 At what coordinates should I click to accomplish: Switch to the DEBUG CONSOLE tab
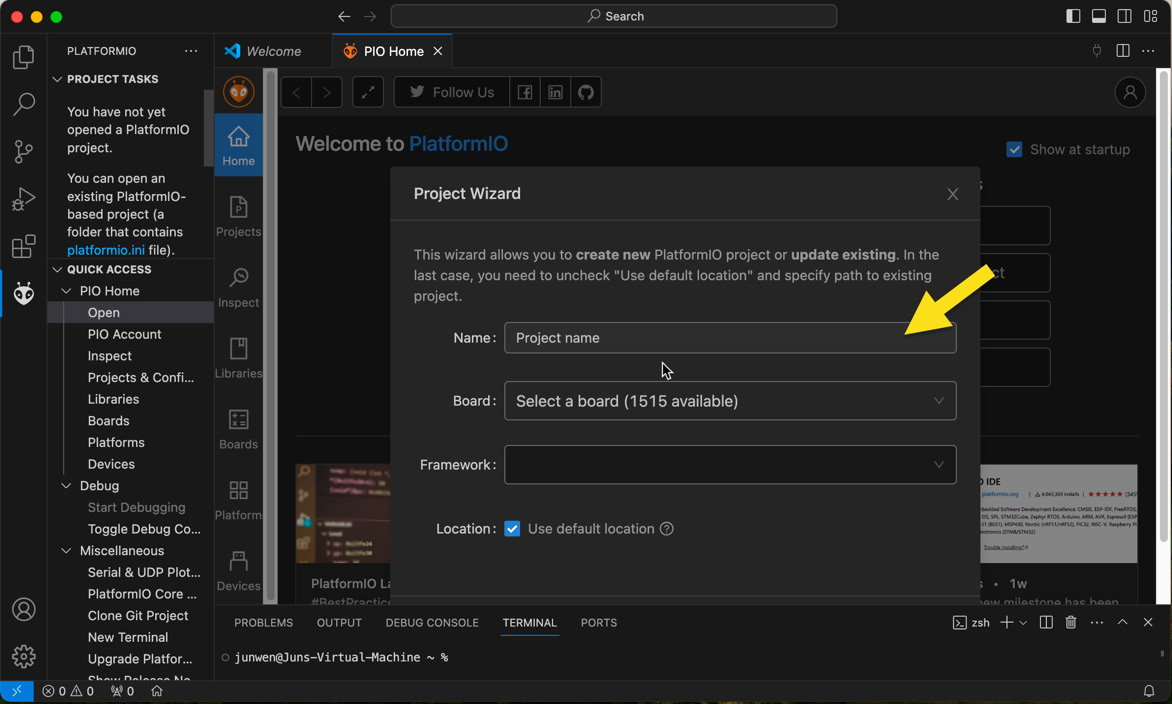[x=432, y=623]
